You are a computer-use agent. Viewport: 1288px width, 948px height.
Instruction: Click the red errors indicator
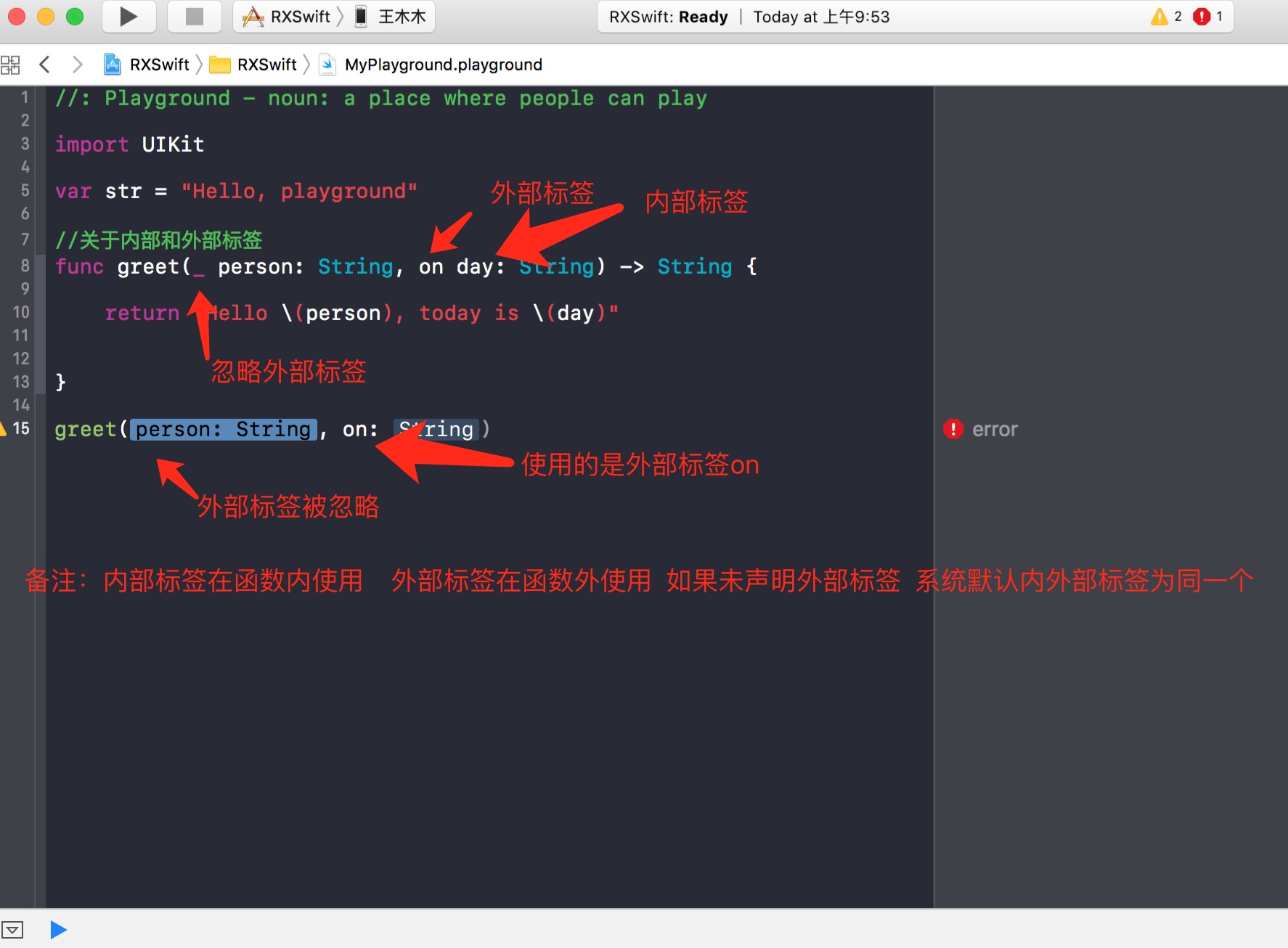(1209, 17)
